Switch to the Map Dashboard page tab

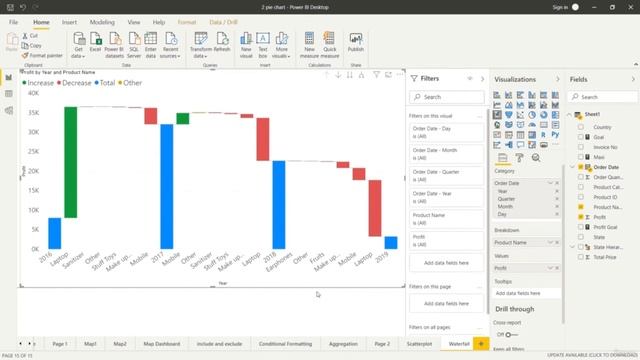pyautogui.click(x=162, y=344)
